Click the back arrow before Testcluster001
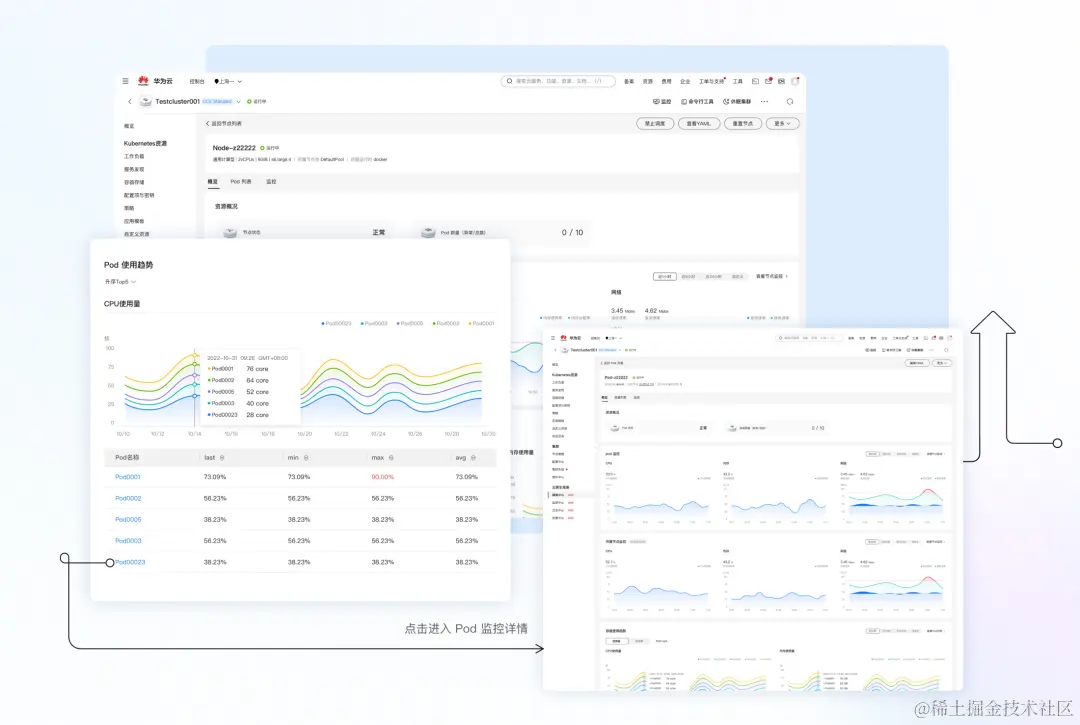The height and width of the screenshot is (725, 1080). coord(129,101)
